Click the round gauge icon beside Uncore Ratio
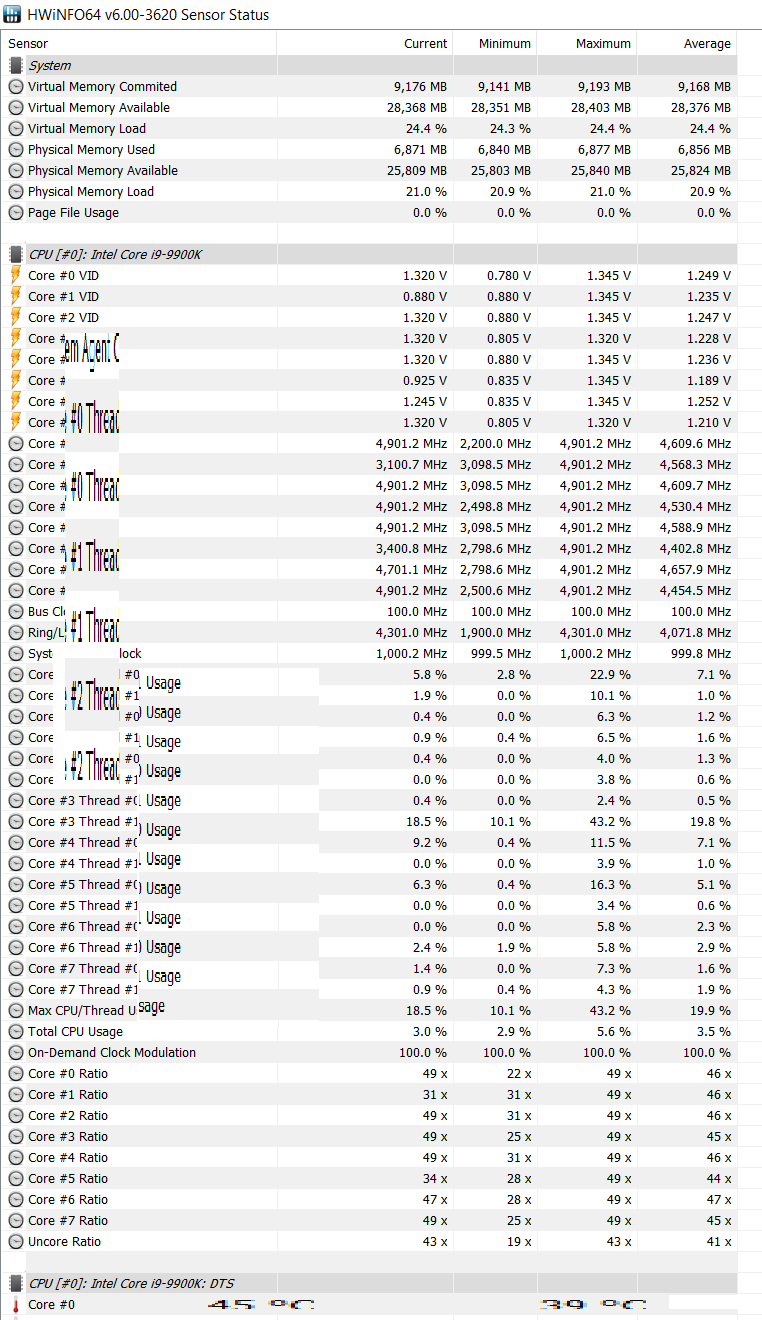Screen dimensions: 762x1320 16,1241
